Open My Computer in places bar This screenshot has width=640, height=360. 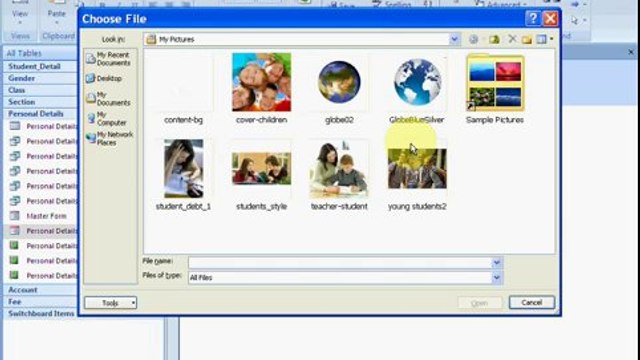[107, 118]
